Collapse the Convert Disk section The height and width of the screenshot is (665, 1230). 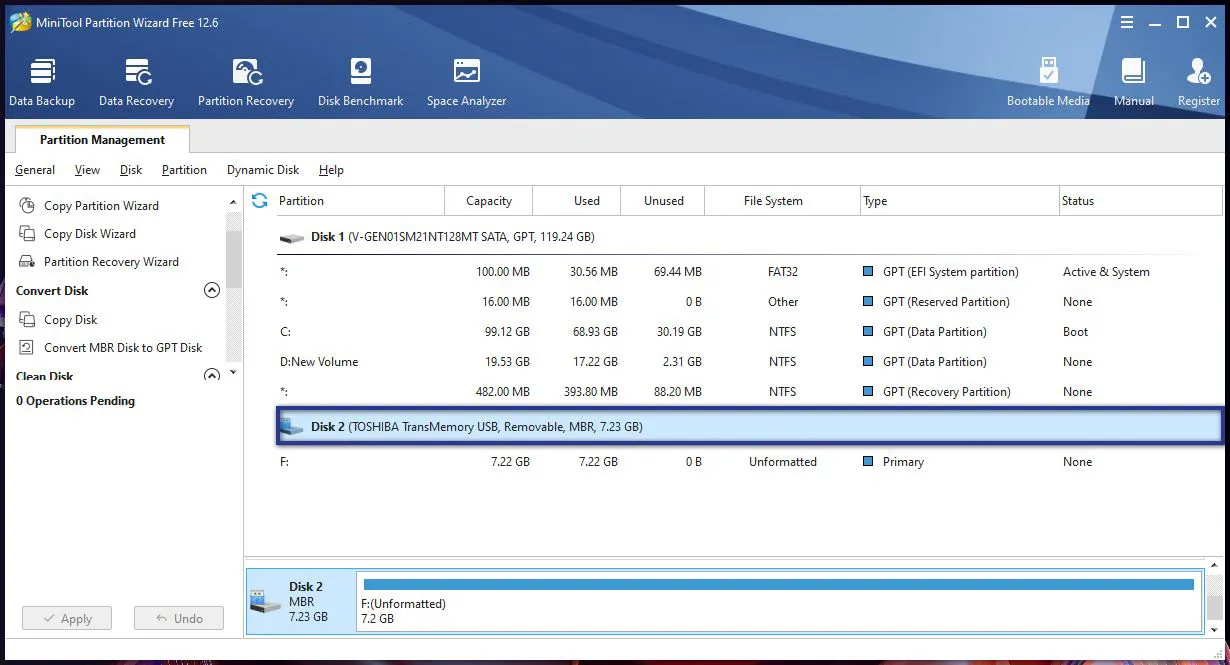(x=211, y=290)
